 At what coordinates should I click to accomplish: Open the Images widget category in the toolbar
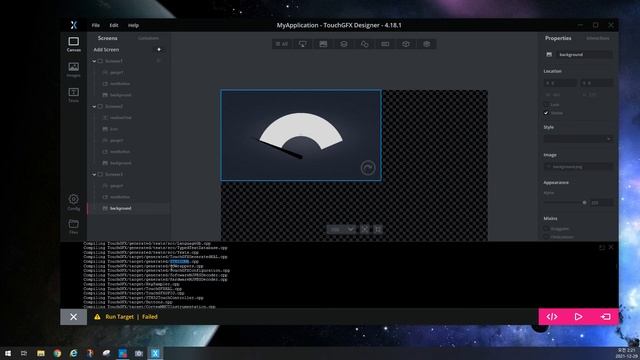[x=323, y=44]
